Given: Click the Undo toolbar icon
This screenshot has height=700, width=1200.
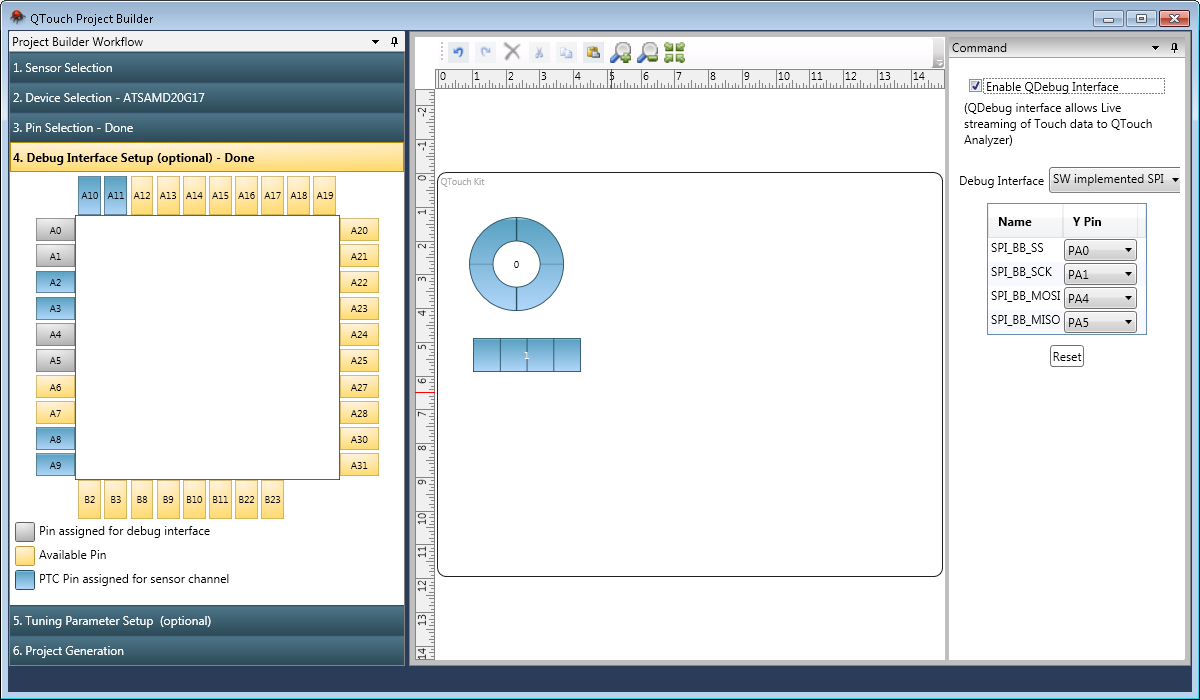Looking at the screenshot, I should [459, 52].
